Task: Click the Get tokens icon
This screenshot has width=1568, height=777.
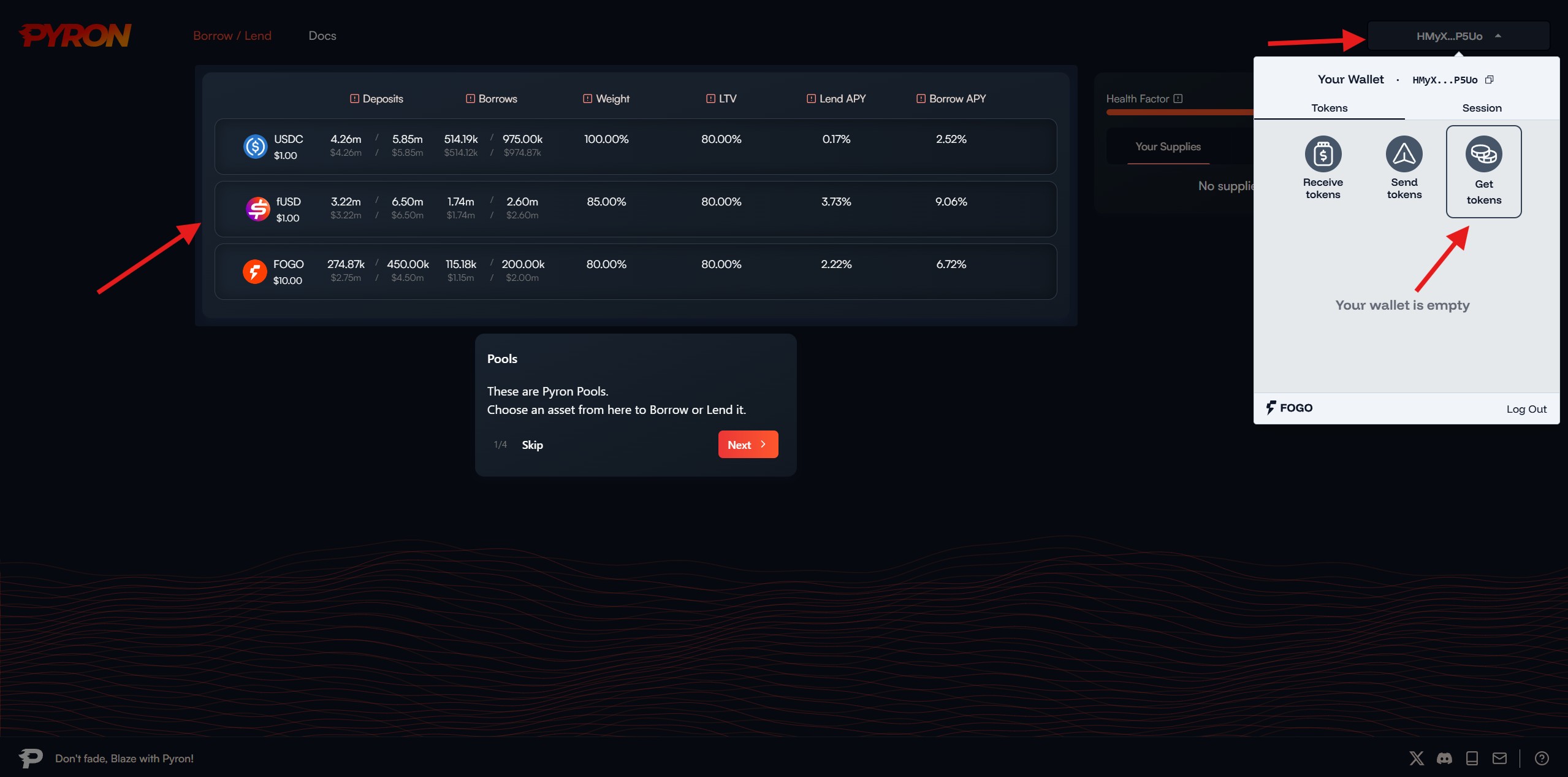Action: click(x=1483, y=155)
